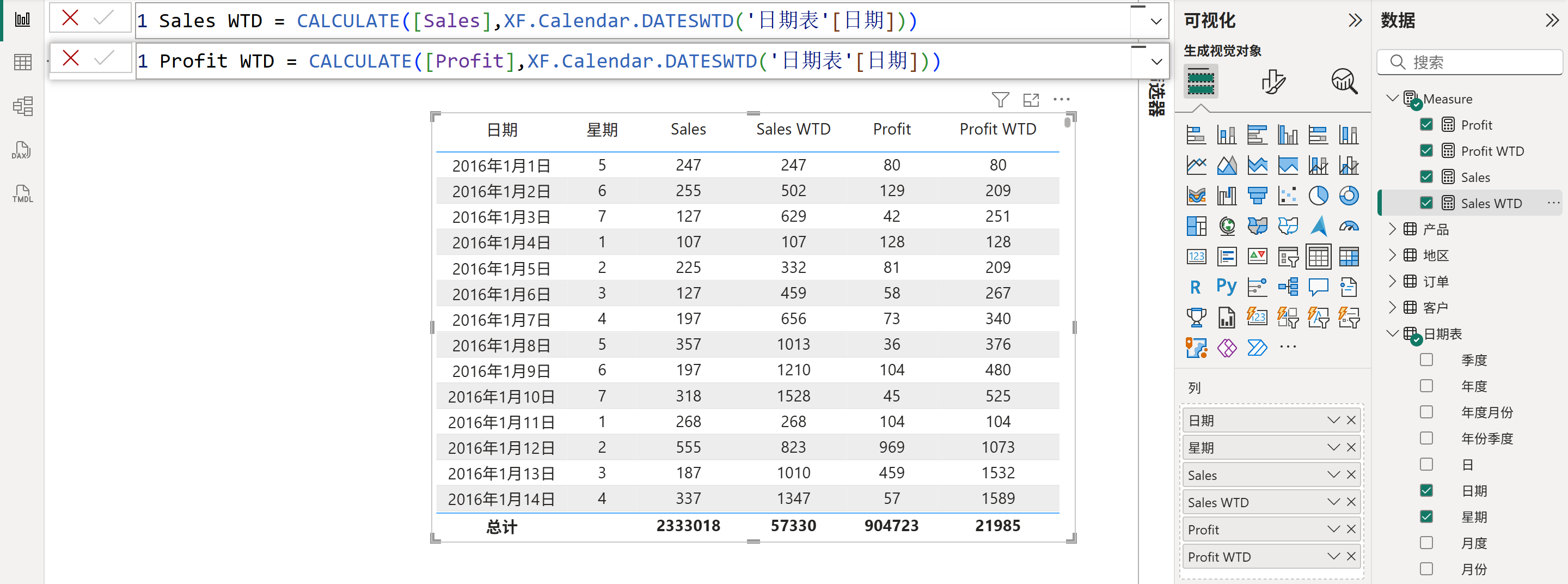Uncheck the 星期 field checkbox
This screenshot has height=584, width=1568.
point(1425,516)
